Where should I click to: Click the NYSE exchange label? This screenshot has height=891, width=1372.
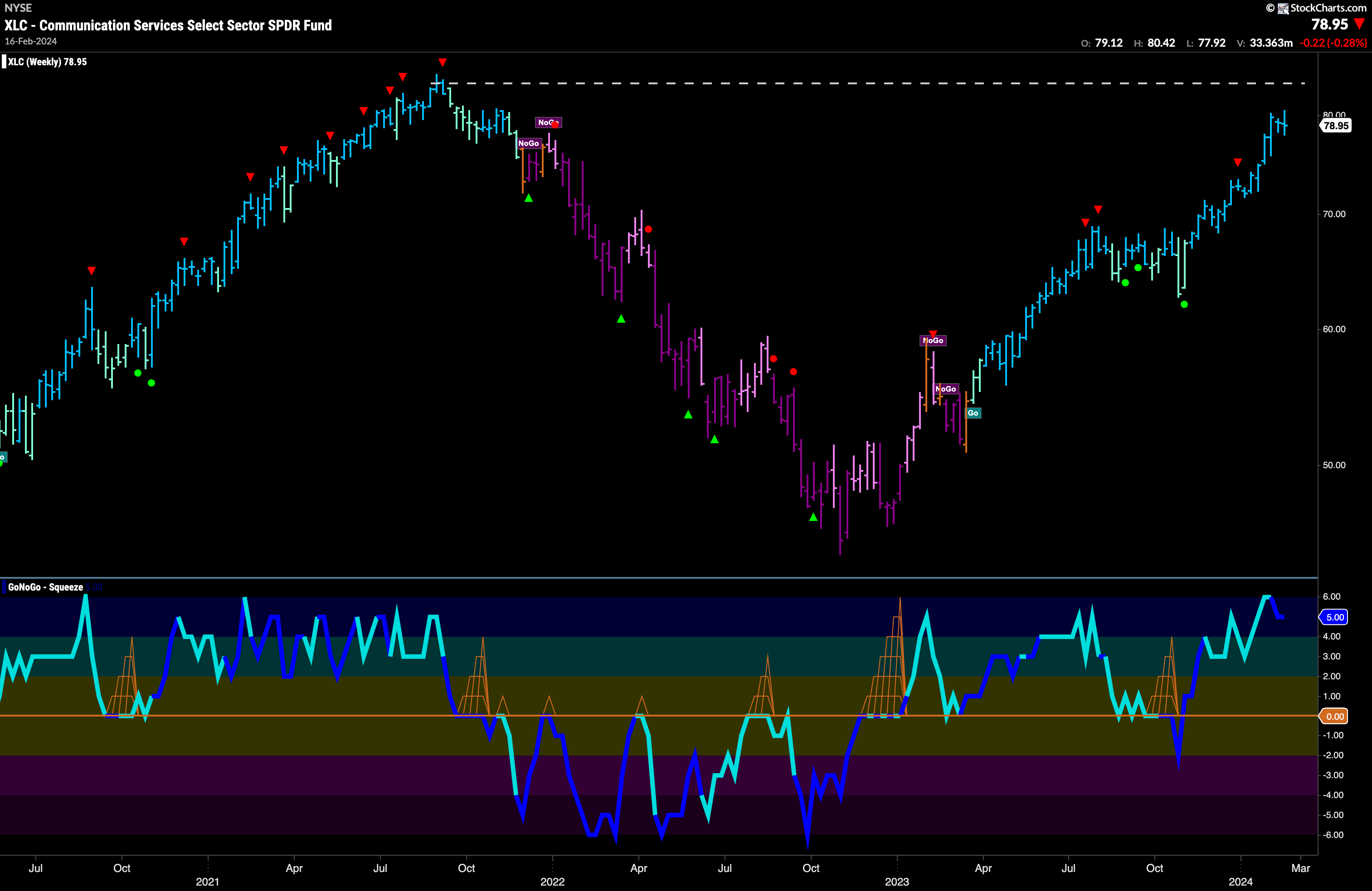click(x=18, y=8)
